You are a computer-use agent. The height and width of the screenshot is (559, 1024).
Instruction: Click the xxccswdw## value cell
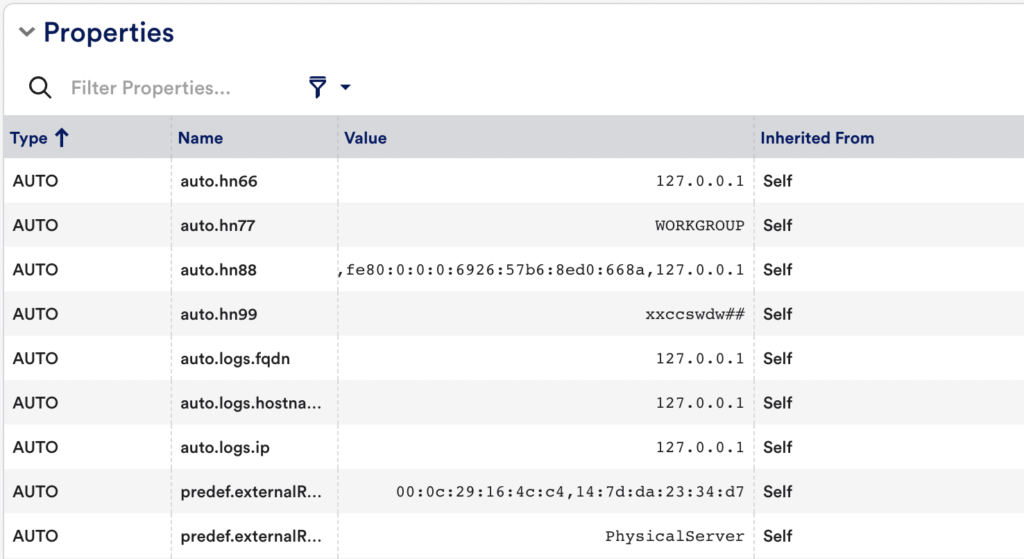695,314
